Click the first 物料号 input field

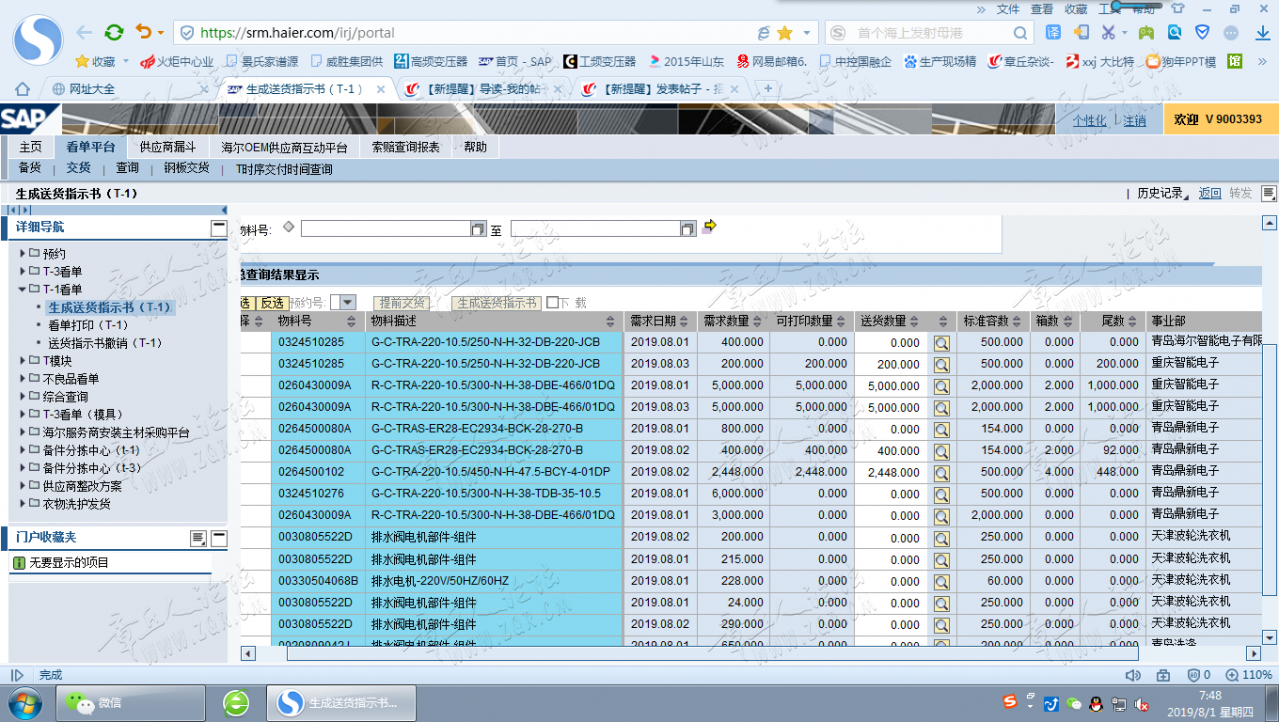[386, 229]
